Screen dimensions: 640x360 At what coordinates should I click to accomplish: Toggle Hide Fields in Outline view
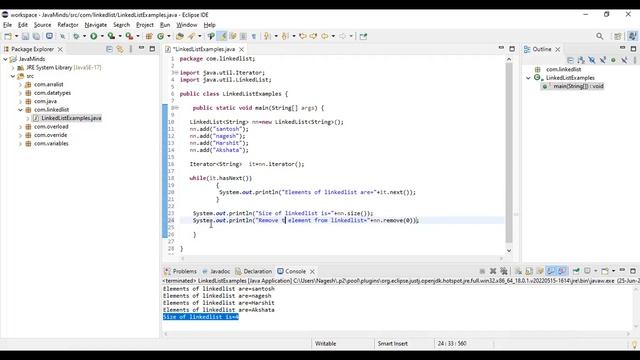pyautogui.click(x=592, y=60)
